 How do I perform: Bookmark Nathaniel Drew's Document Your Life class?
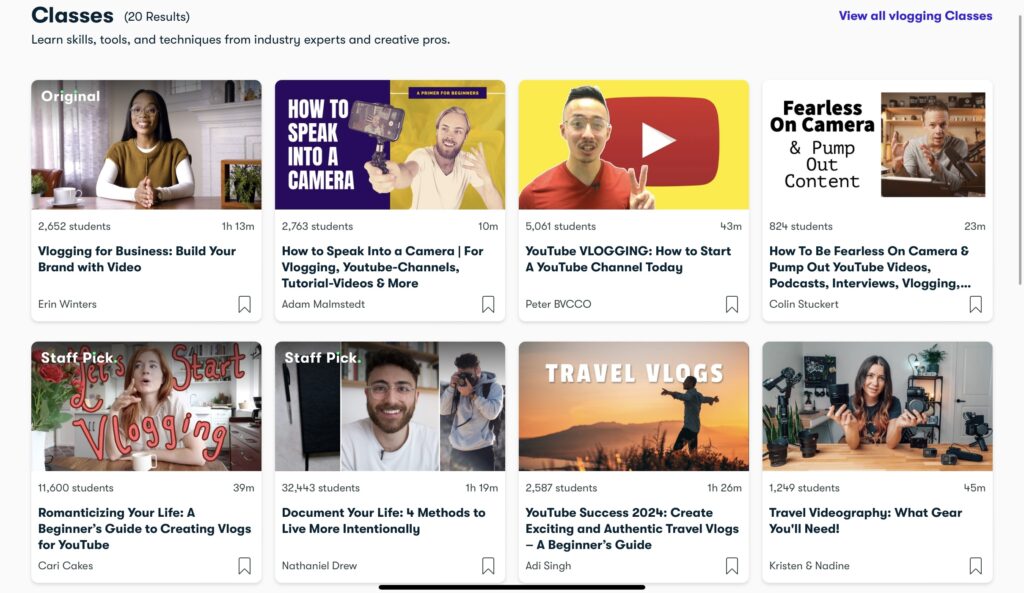[x=488, y=566]
